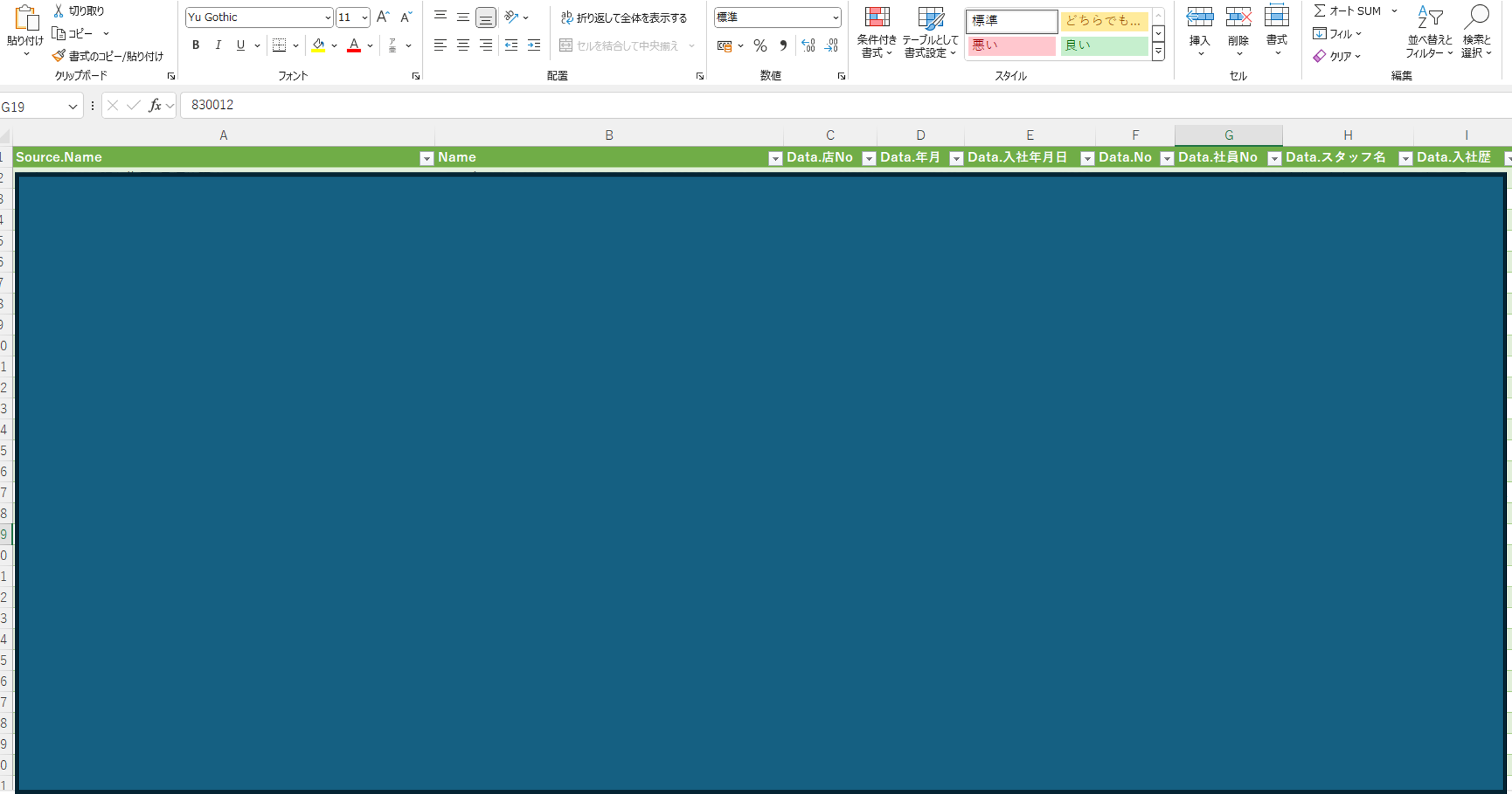Open the font group dialog launcher
Screen dimensions: 1512x794
[416, 76]
